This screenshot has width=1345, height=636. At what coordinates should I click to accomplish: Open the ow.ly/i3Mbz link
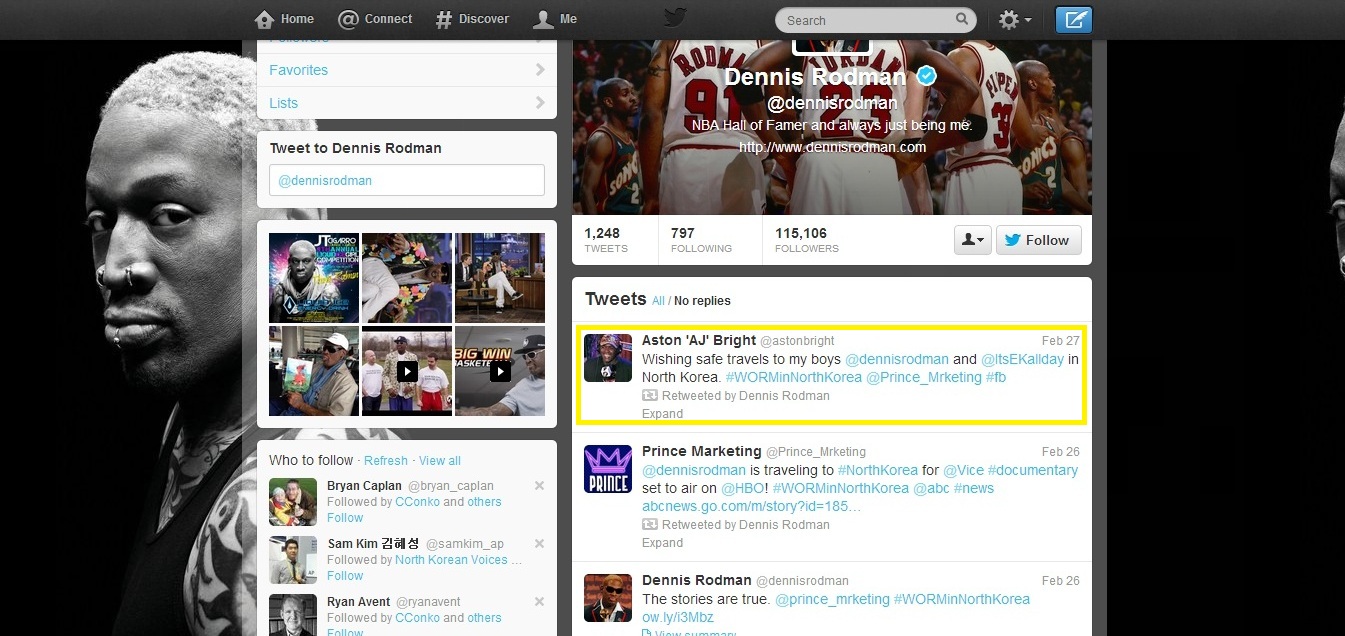tap(678, 617)
